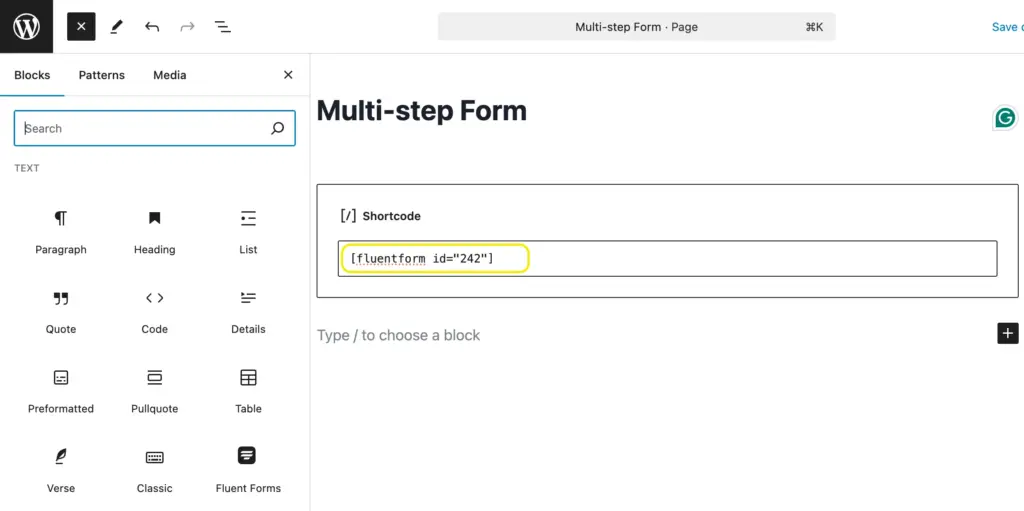Insert a Heading block

tap(154, 231)
